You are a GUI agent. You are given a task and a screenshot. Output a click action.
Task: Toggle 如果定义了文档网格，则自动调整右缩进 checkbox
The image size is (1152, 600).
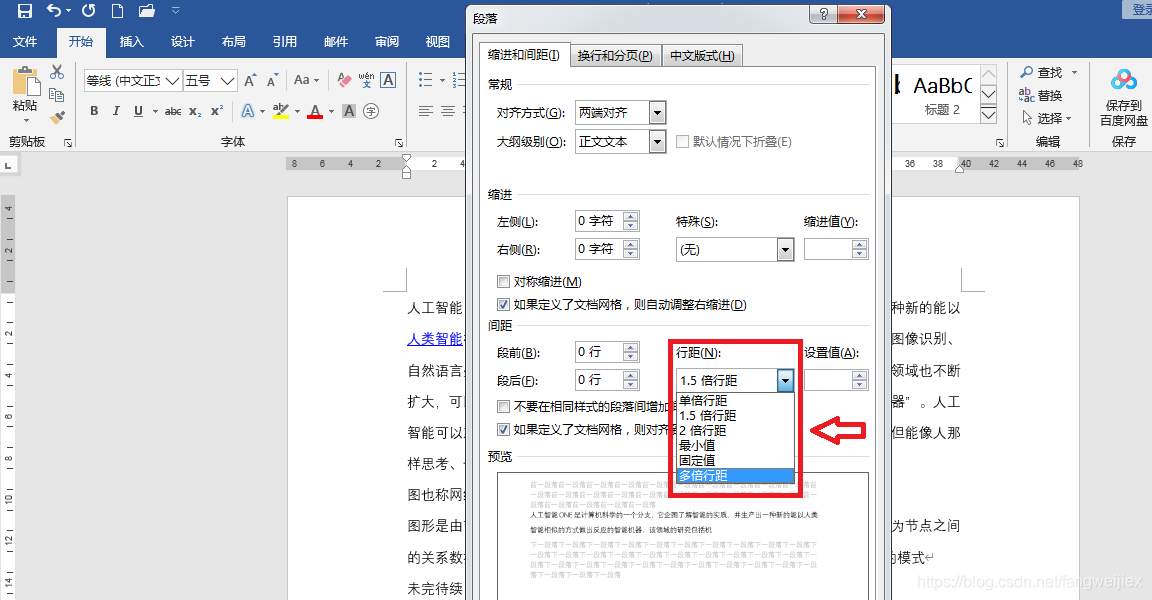[x=503, y=304]
